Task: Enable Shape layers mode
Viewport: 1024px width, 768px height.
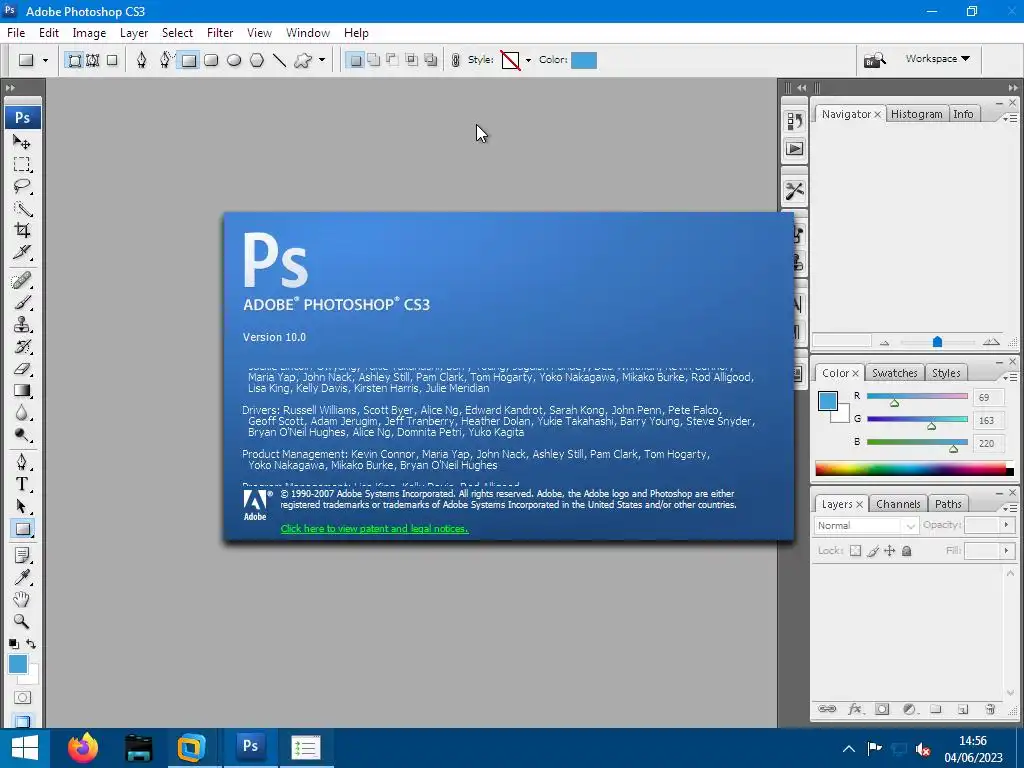Action: click(x=74, y=61)
